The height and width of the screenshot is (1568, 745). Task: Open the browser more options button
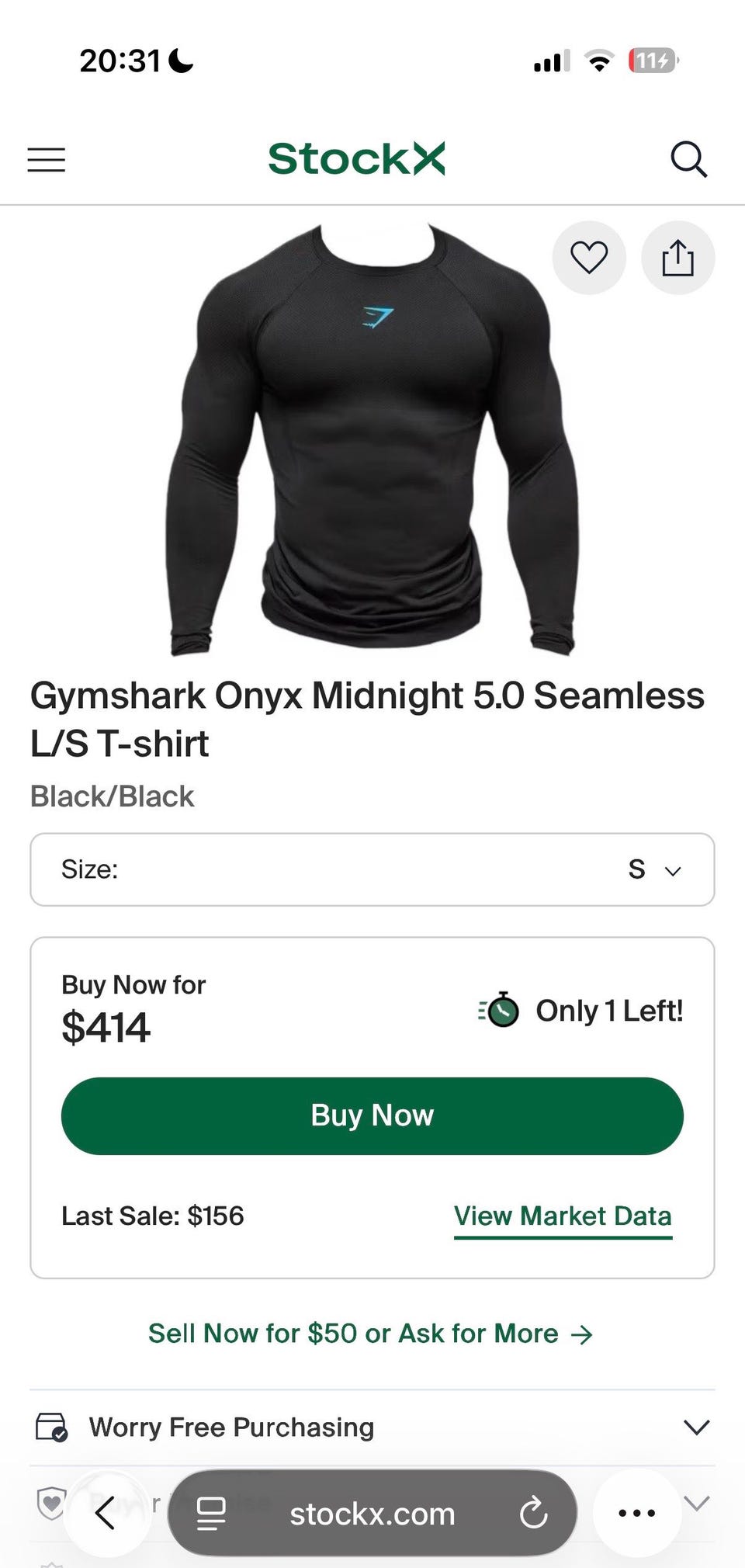(x=637, y=1512)
